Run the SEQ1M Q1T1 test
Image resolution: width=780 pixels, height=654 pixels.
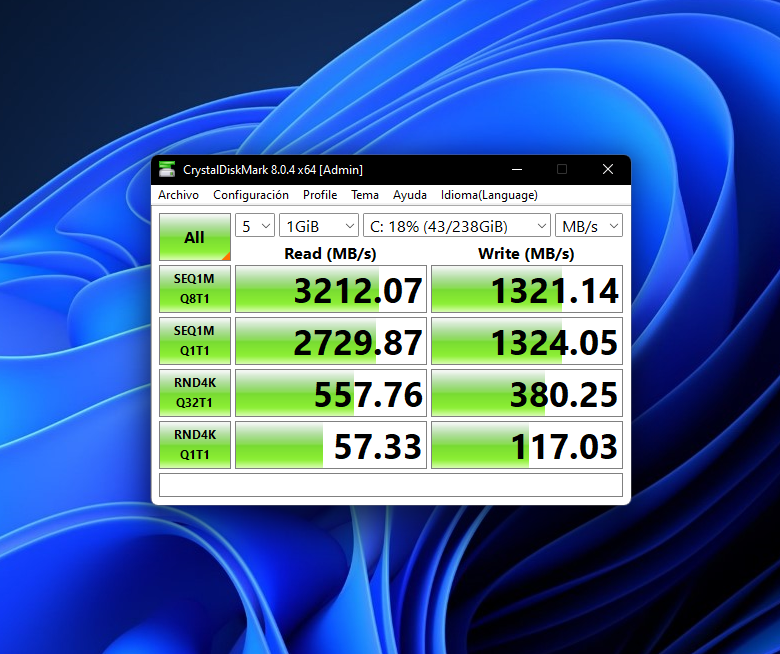[194, 341]
